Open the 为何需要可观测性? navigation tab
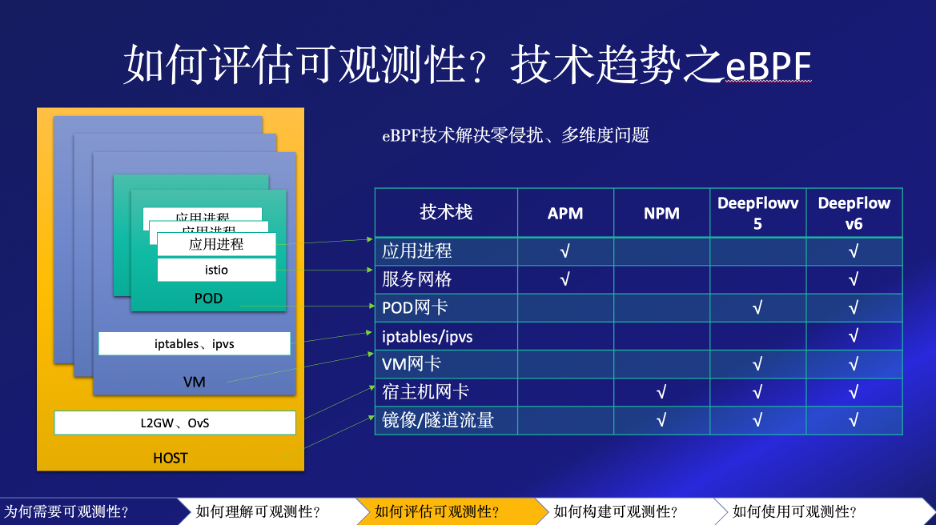936x526 pixels. [x=90, y=512]
